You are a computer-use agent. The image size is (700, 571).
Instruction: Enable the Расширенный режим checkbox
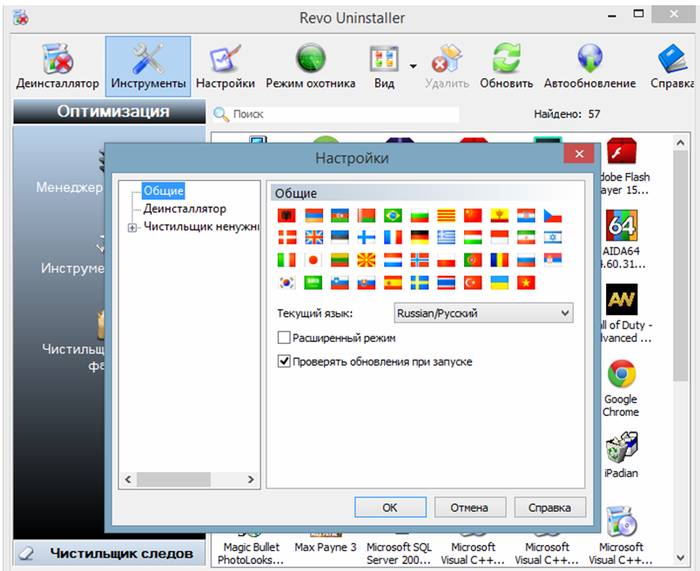(285, 338)
